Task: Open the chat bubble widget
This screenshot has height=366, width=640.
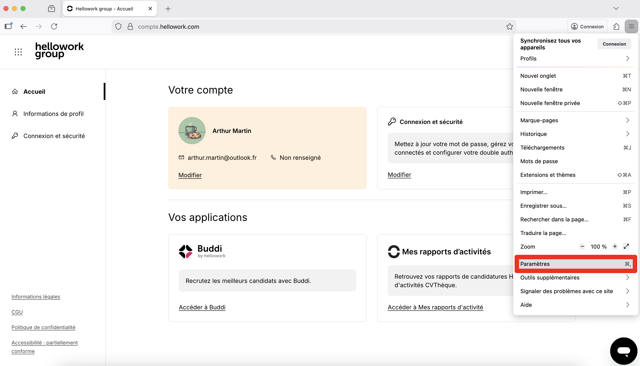Action: 623,351
